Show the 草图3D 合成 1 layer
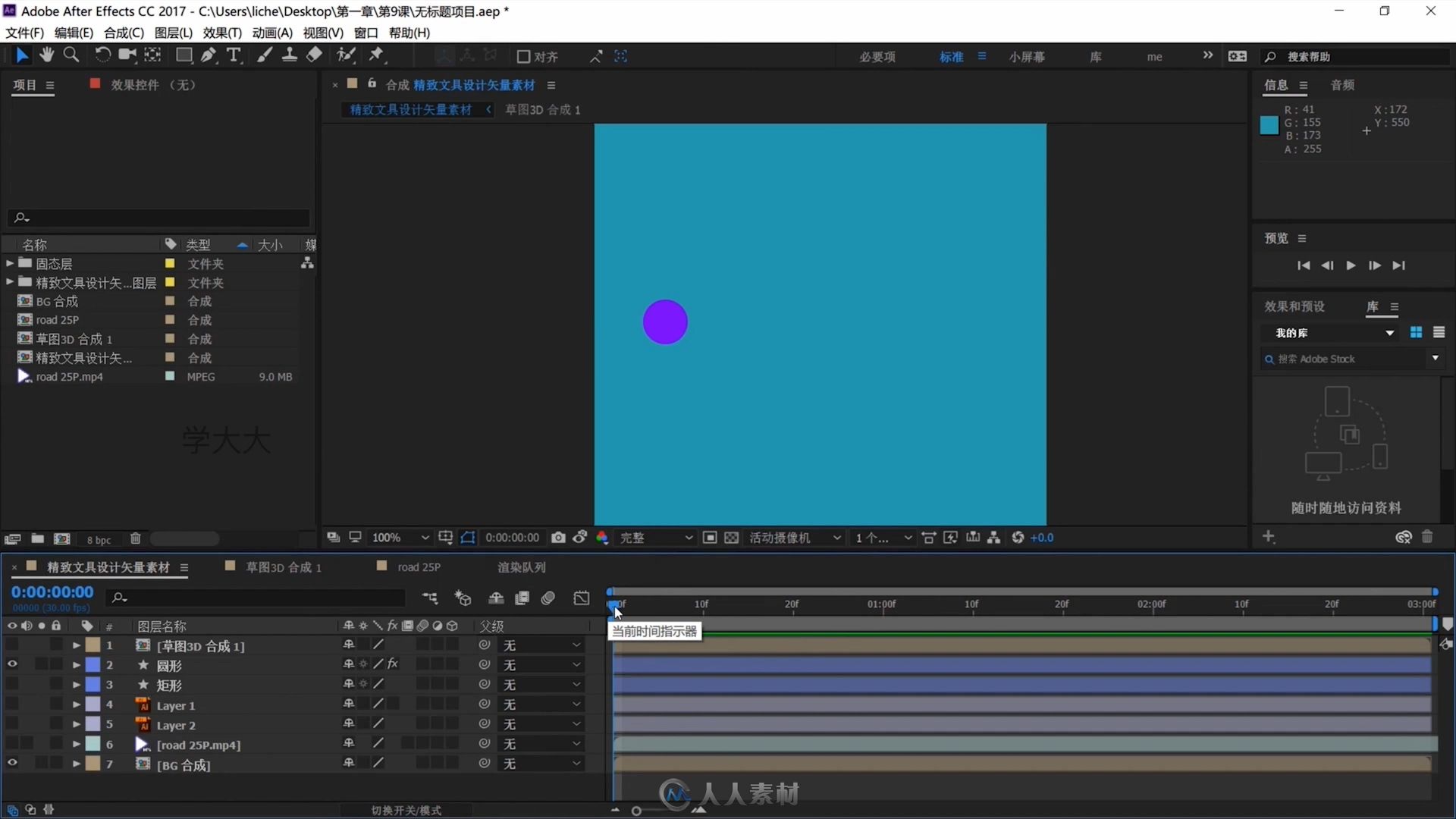 [12, 645]
